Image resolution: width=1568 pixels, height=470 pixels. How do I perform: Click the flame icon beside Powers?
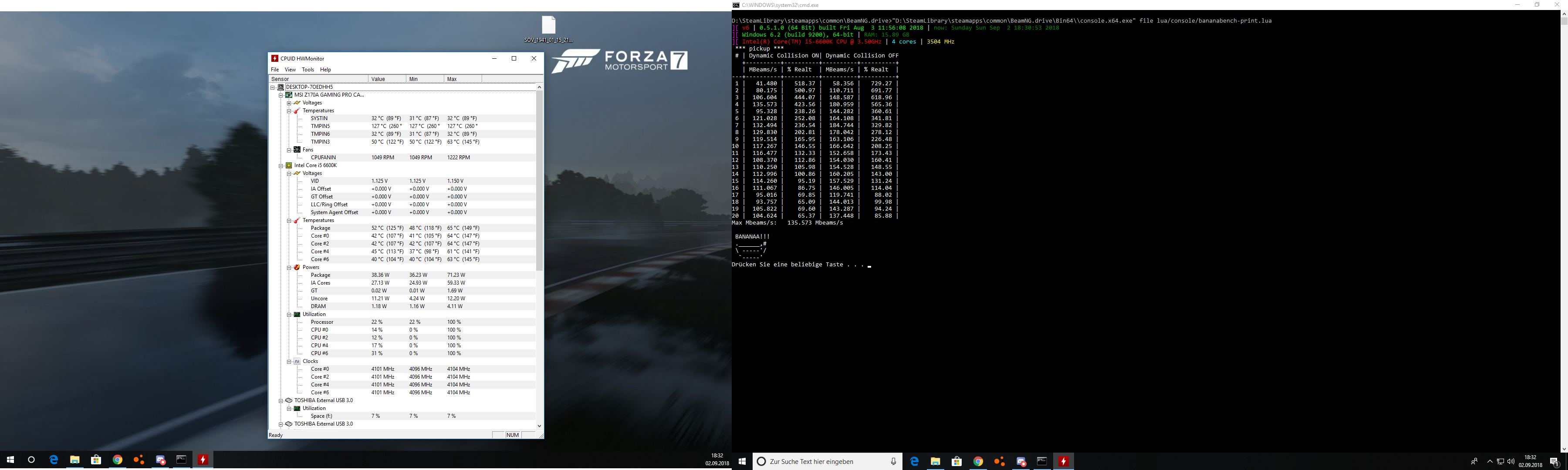coord(297,268)
